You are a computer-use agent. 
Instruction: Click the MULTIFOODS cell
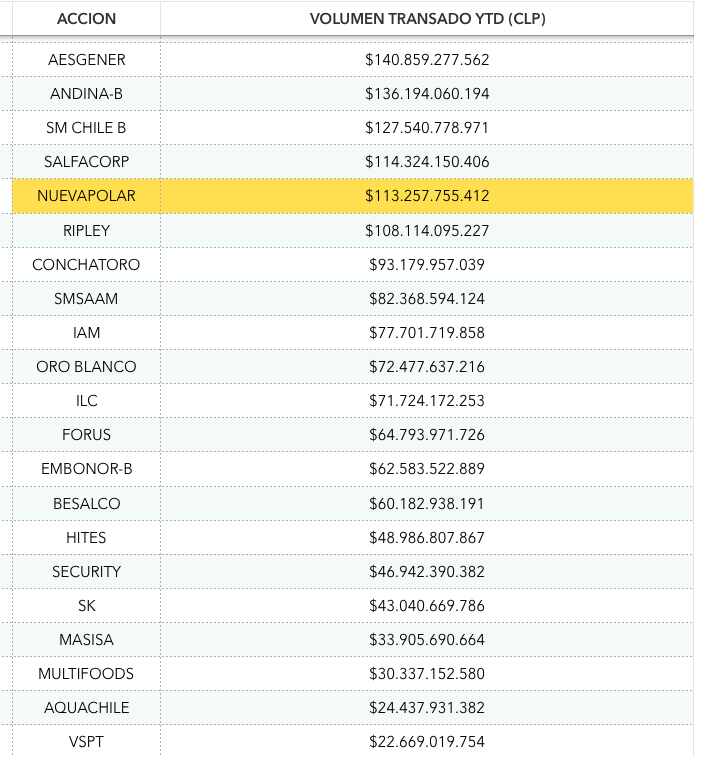pos(86,673)
